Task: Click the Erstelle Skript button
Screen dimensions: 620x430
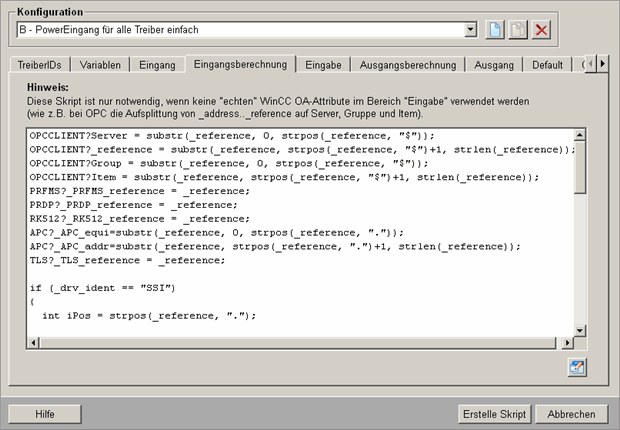Action: pos(494,414)
